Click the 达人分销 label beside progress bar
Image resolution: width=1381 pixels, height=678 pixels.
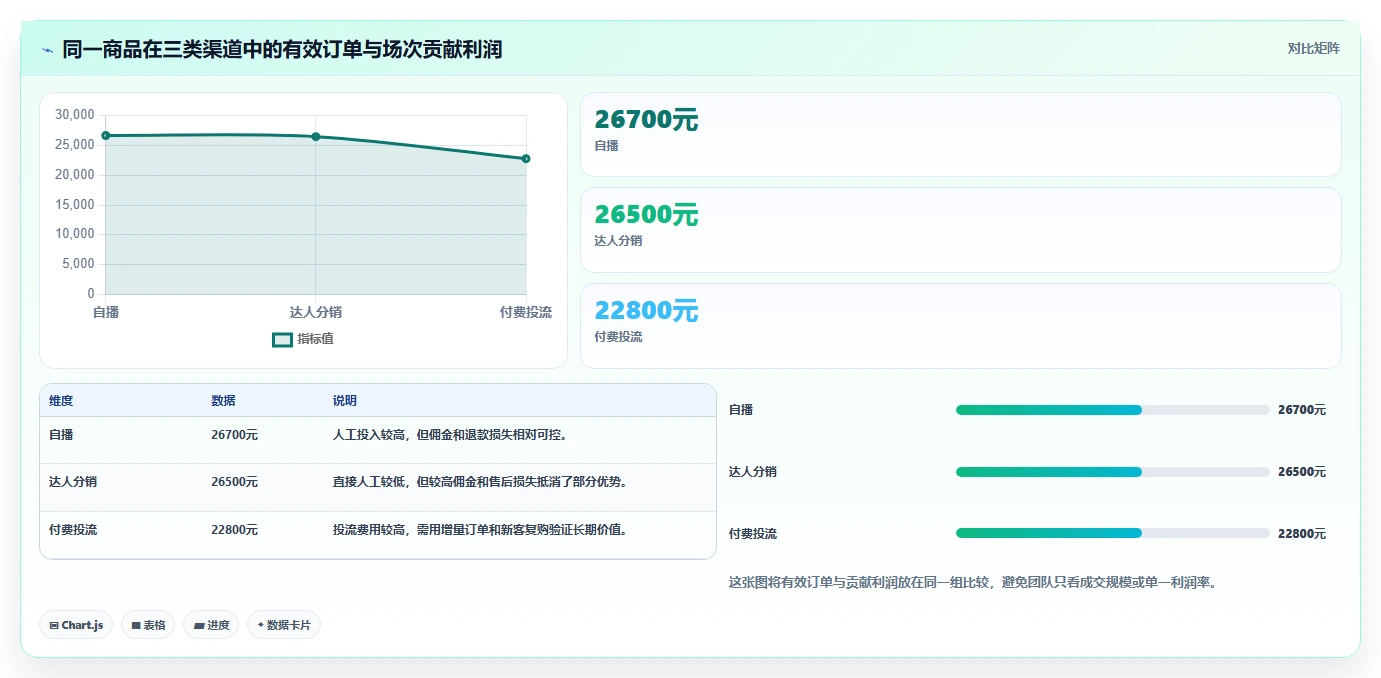click(753, 472)
